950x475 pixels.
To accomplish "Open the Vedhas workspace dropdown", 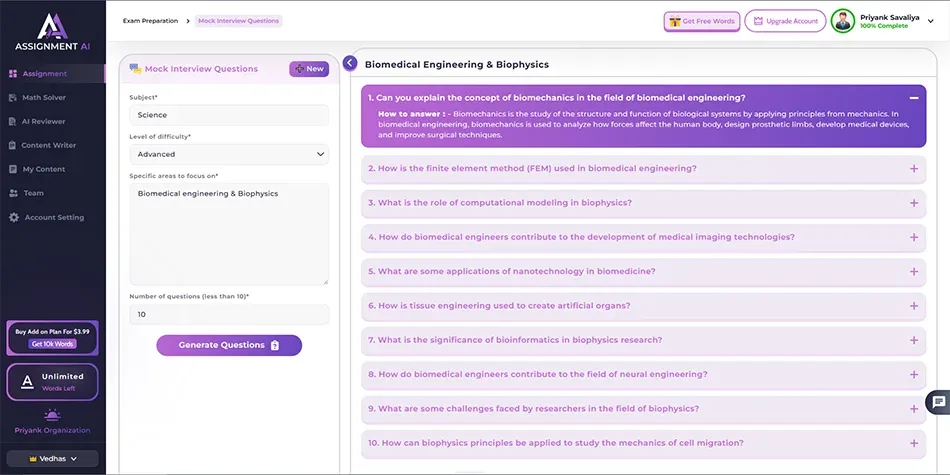I will pyautogui.click(x=52, y=459).
